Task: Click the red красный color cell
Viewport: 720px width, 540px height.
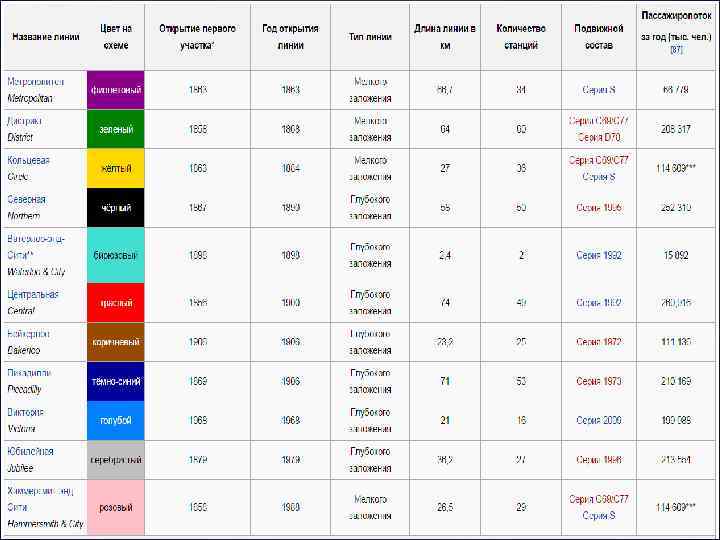Action: click(x=116, y=302)
